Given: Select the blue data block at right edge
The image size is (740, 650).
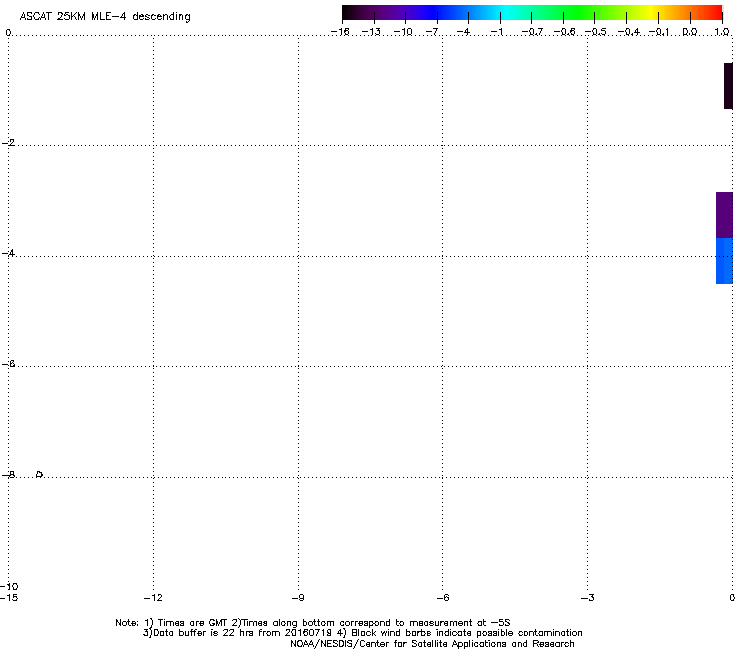Looking at the screenshot, I should (x=724, y=261).
